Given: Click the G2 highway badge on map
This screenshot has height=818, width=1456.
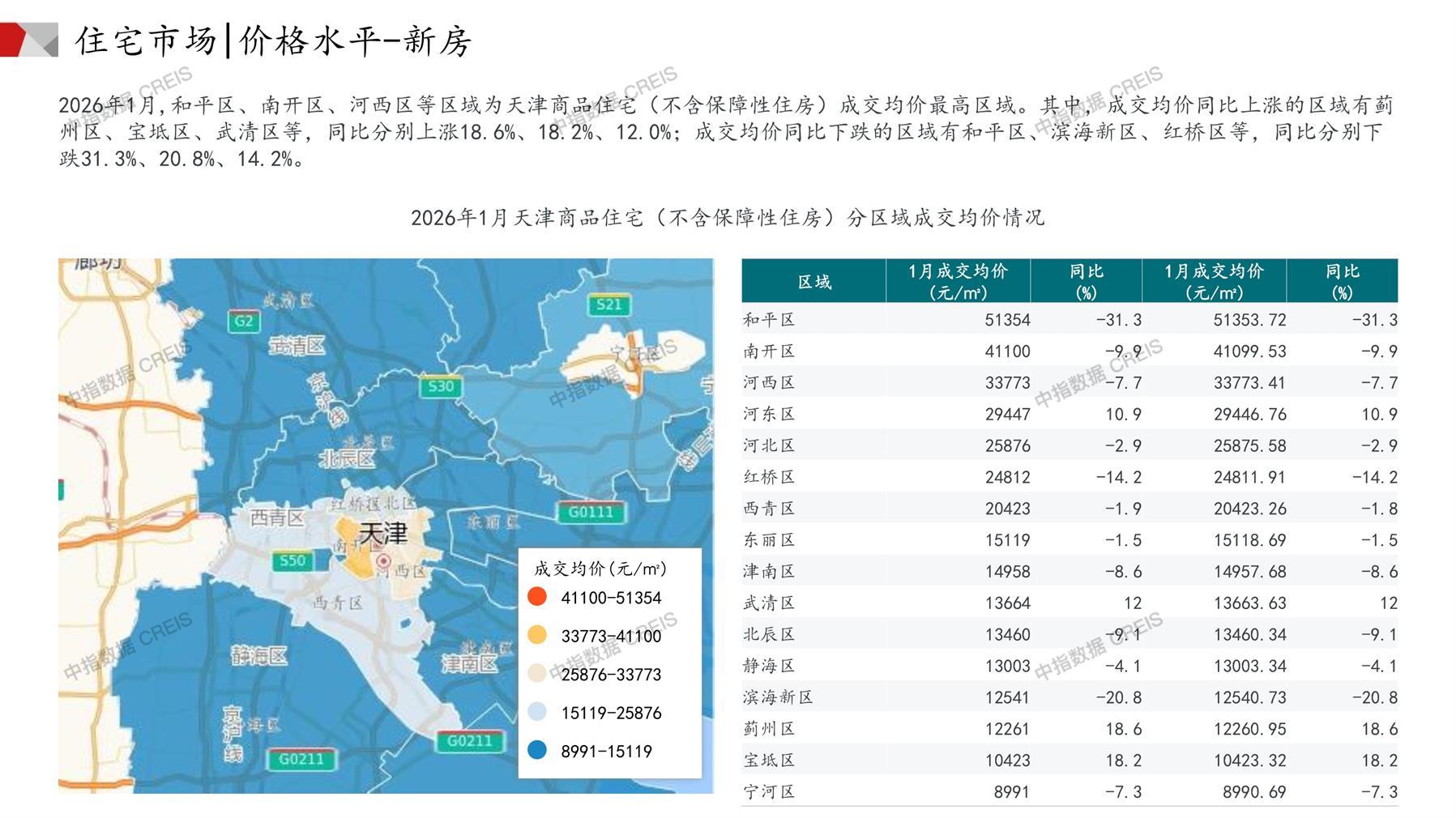Looking at the screenshot, I should pyautogui.click(x=244, y=321).
